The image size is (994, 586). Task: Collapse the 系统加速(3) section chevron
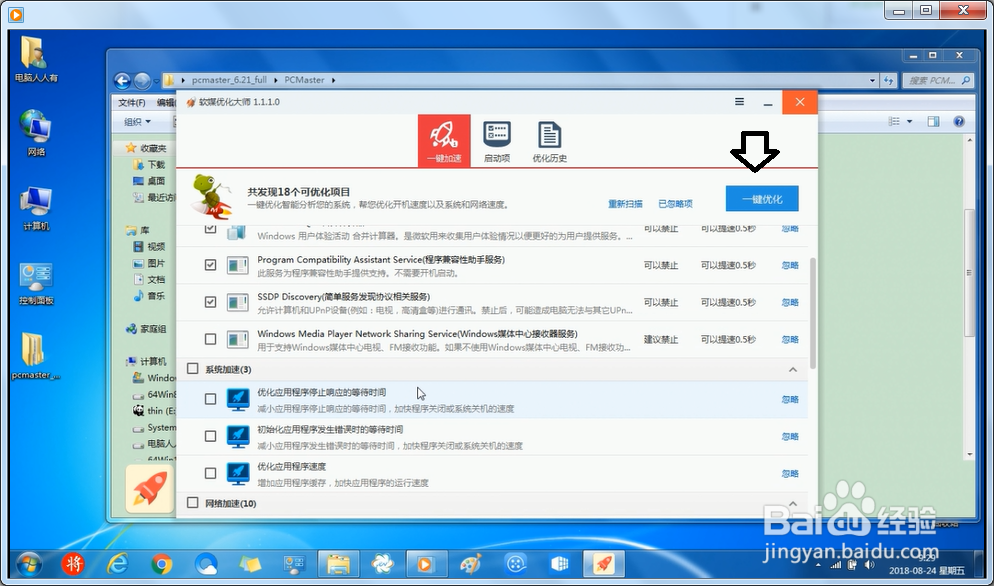click(792, 369)
